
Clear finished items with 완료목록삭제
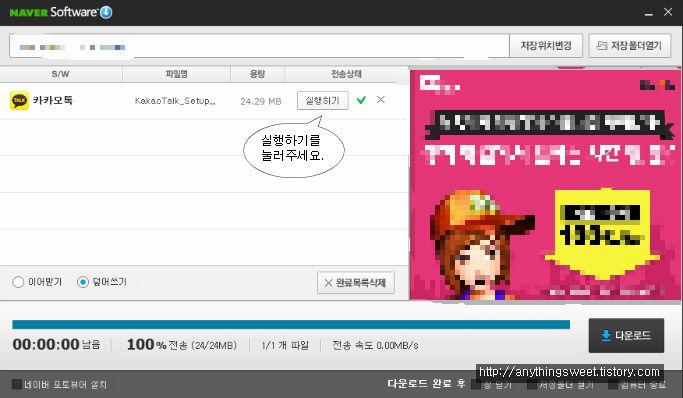(x=356, y=283)
